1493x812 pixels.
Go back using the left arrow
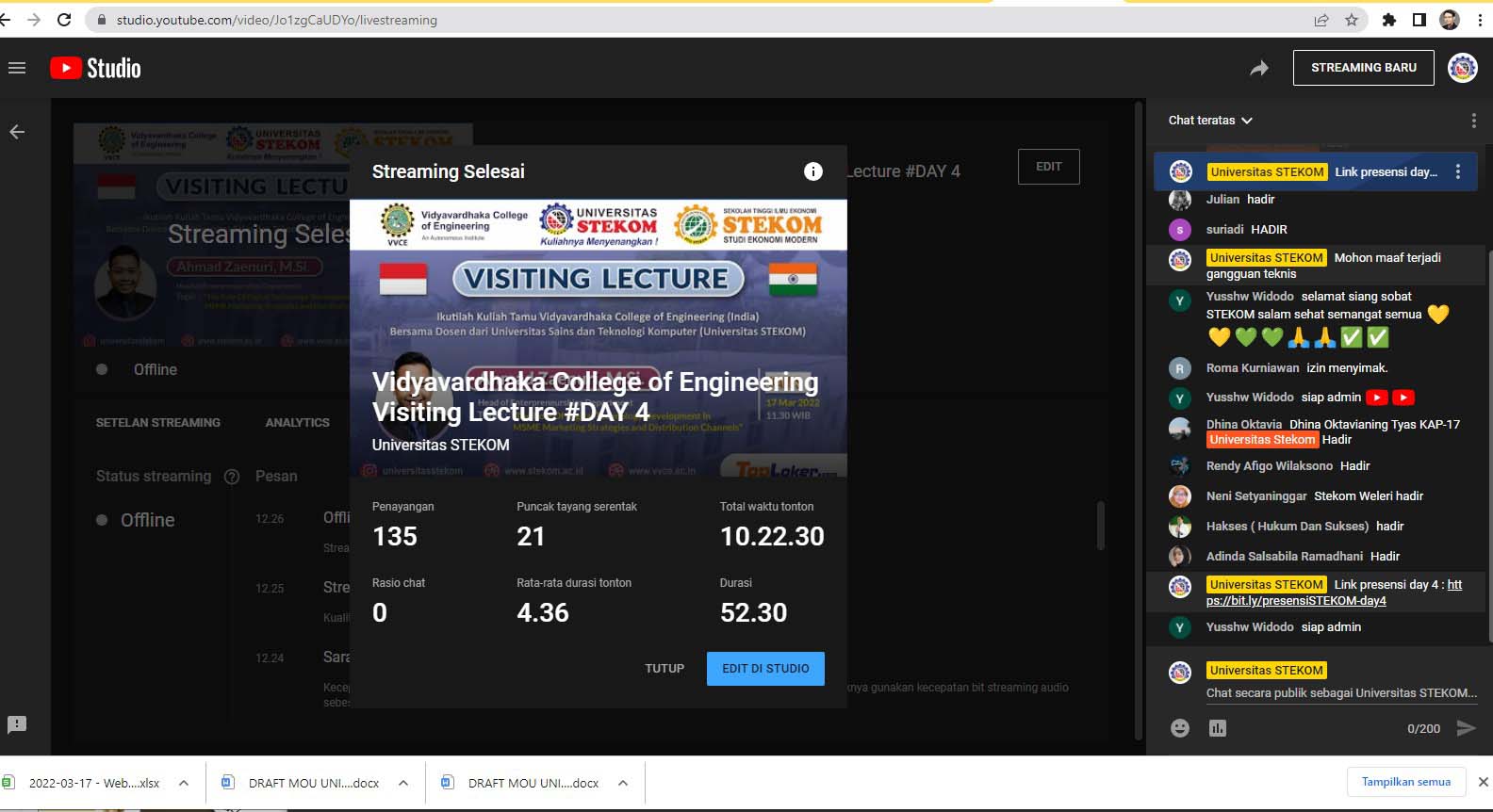tap(17, 132)
